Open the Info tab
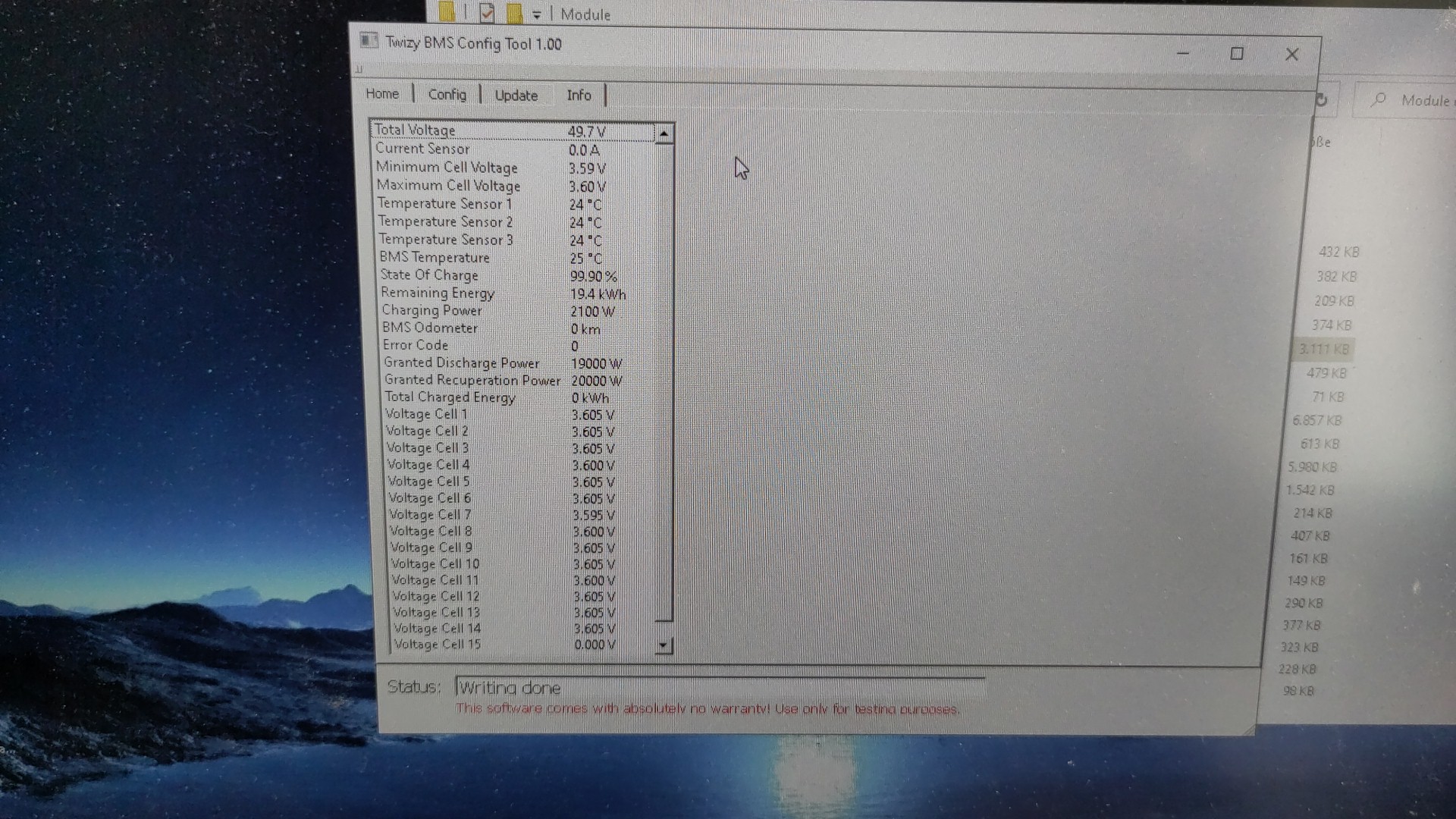Image resolution: width=1456 pixels, height=819 pixels. (579, 96)
